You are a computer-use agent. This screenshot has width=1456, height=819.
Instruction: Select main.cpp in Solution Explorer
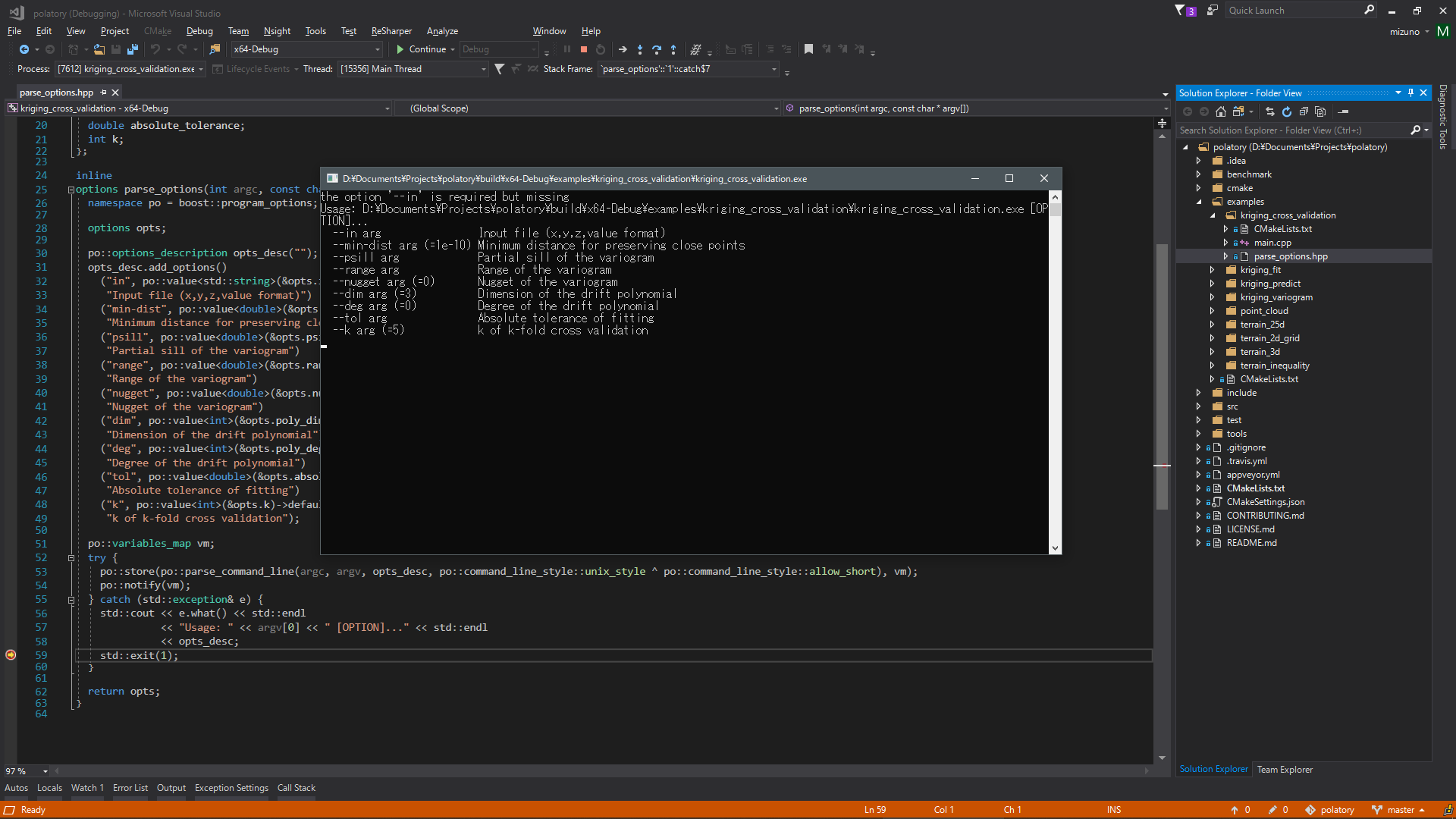pyautogui.click(x=1272, y=243)
